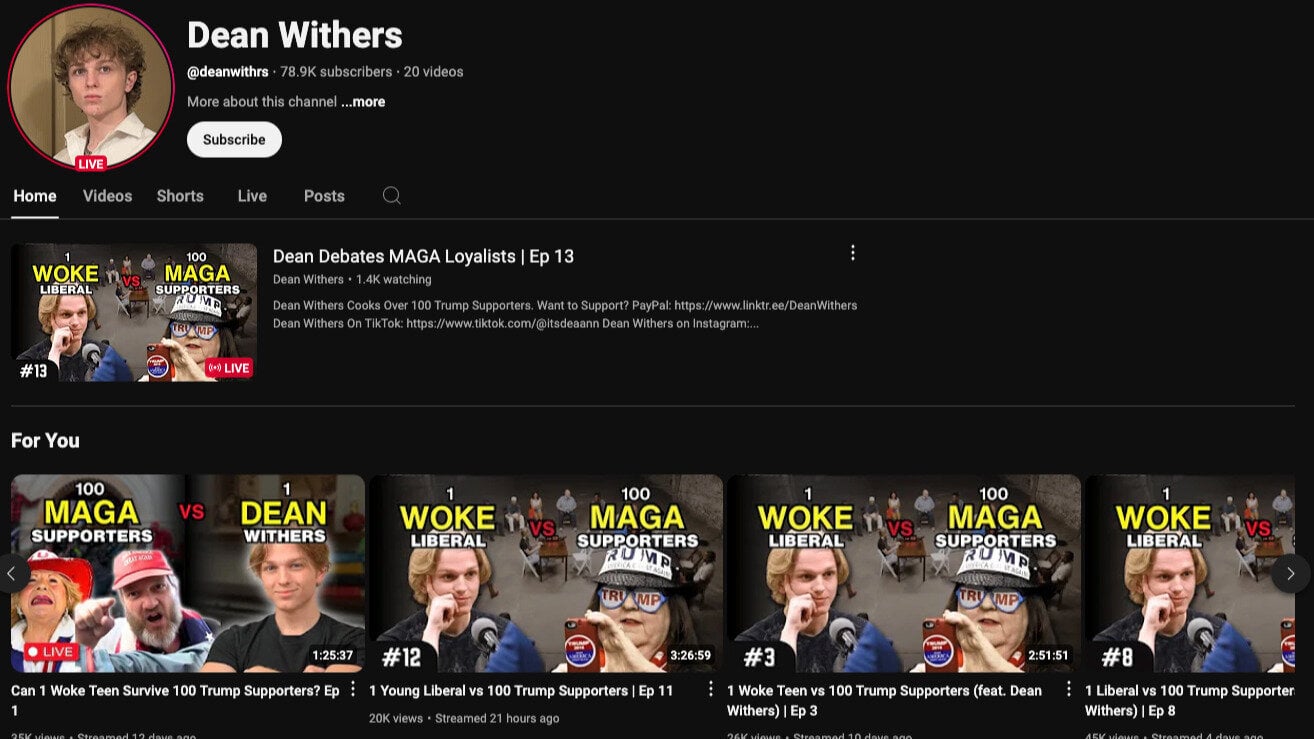This screenshot has height=739, width=1314.
Task: Open channel search with the magnifying glass icon
Action: [x=391, y=196]
